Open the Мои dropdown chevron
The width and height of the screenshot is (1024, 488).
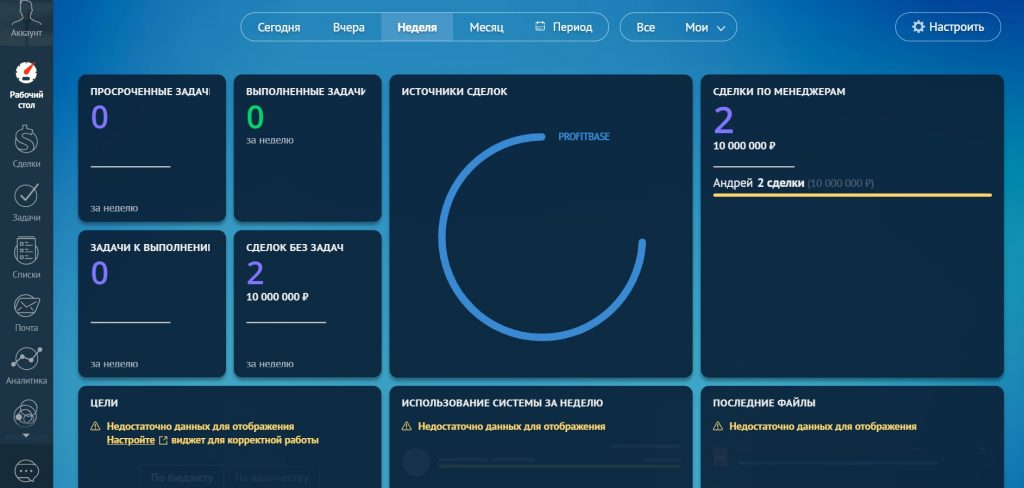[x=721, y=28]
